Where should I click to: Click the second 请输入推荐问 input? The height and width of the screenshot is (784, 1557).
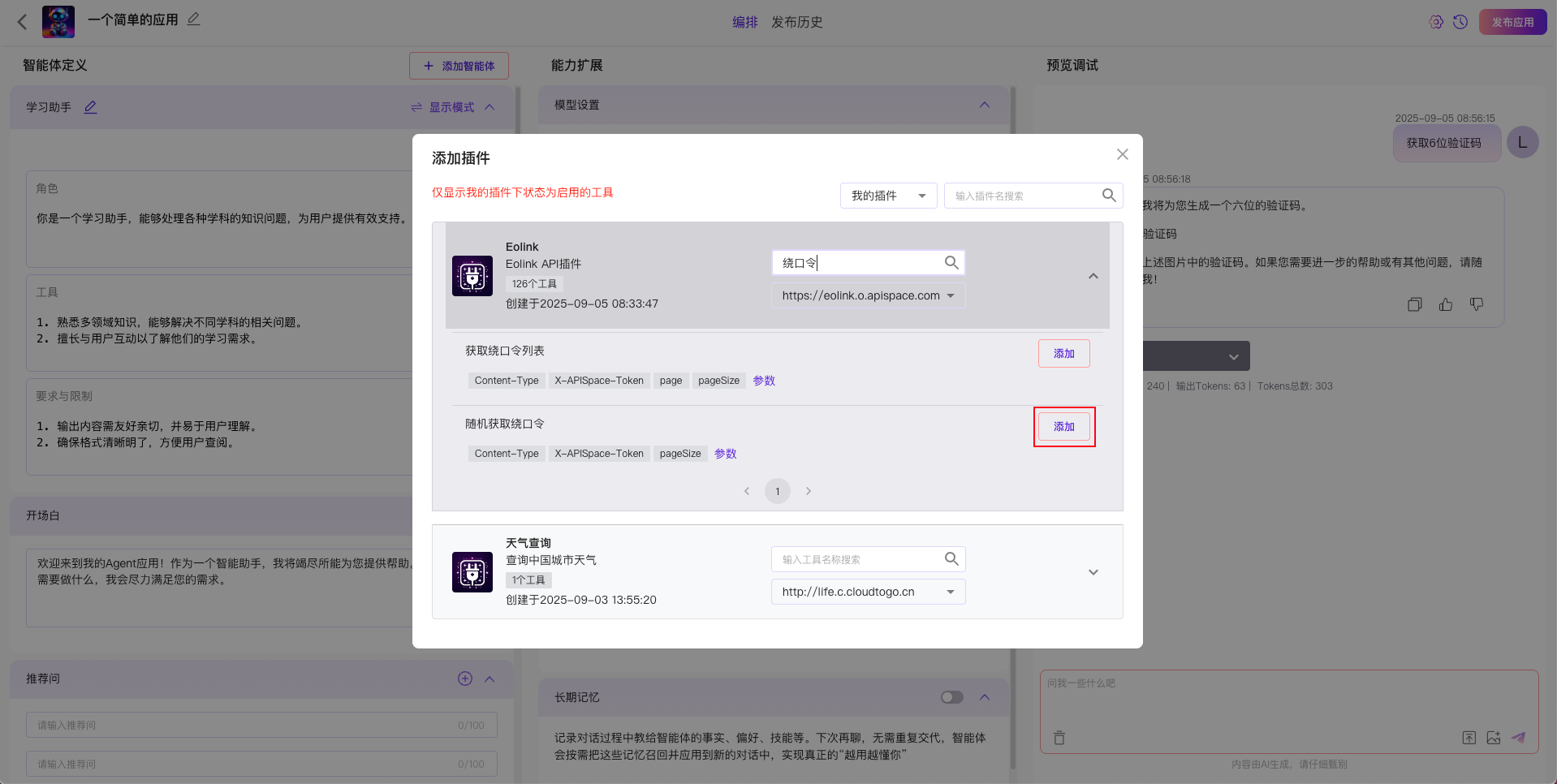261,764
